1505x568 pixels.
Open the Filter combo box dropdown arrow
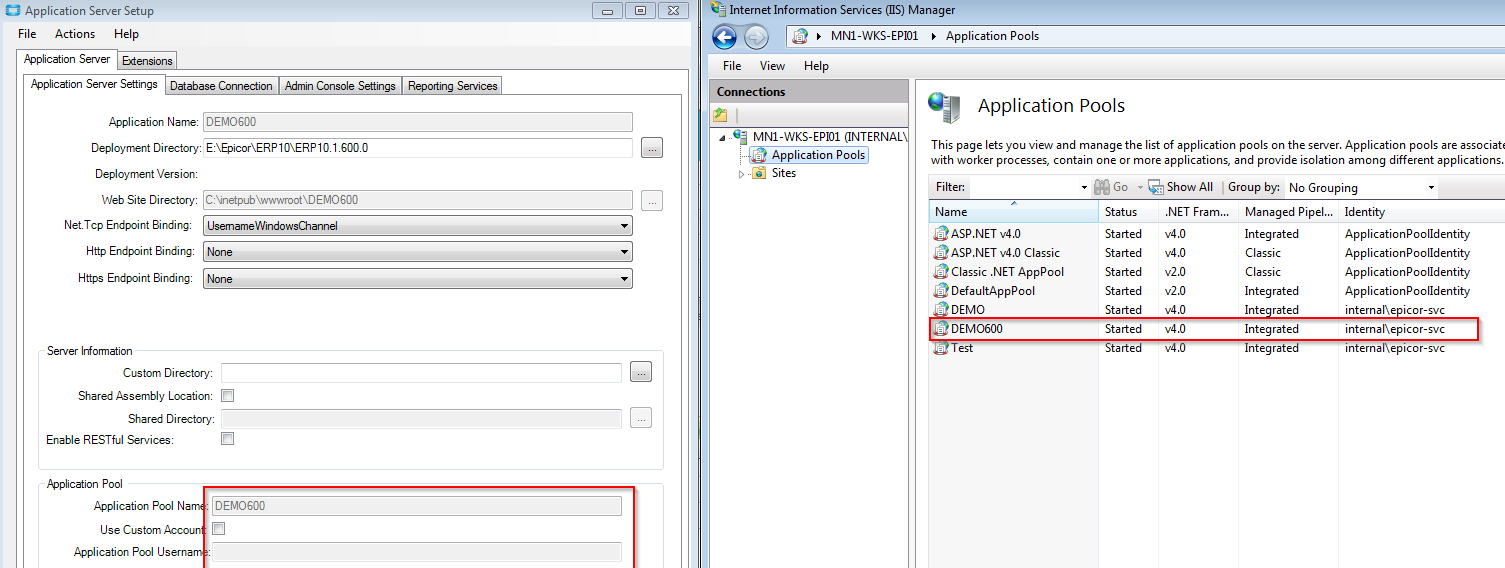pyautogui.click(x=1084, y=187)
